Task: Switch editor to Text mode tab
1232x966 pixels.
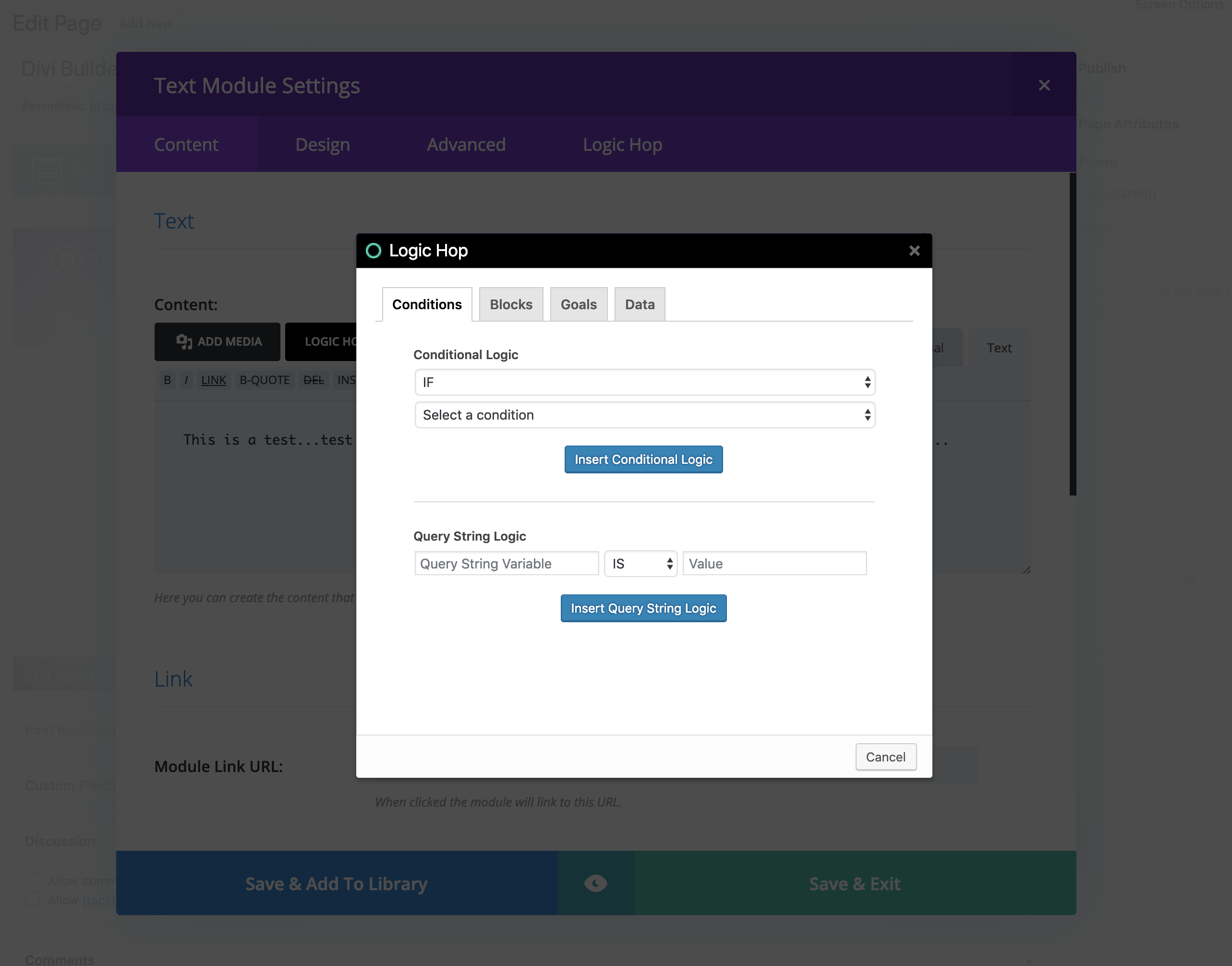Action: (999, 348)
